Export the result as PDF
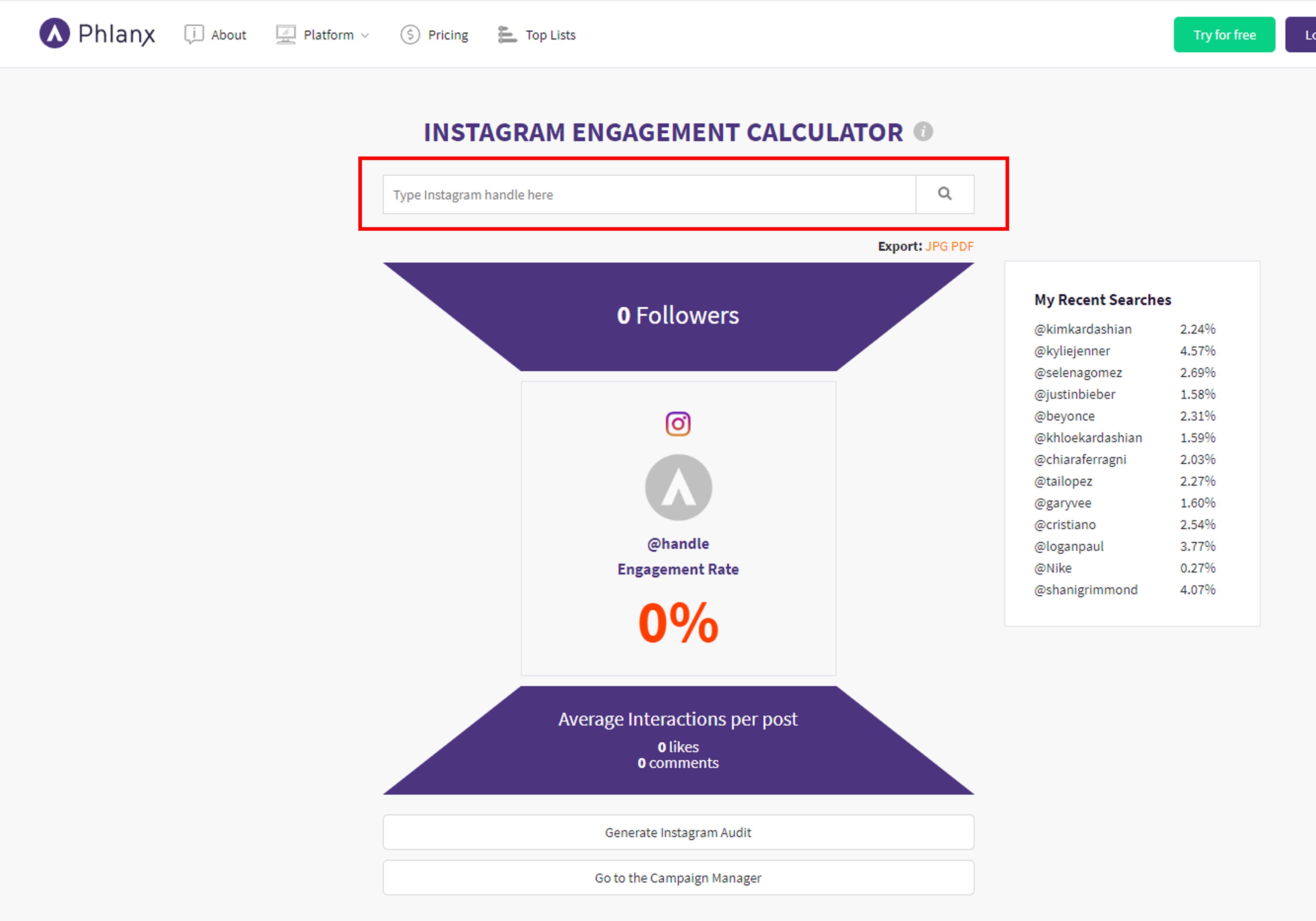Viewport: 1316px width, 921px height. click(x=962, y=246)
